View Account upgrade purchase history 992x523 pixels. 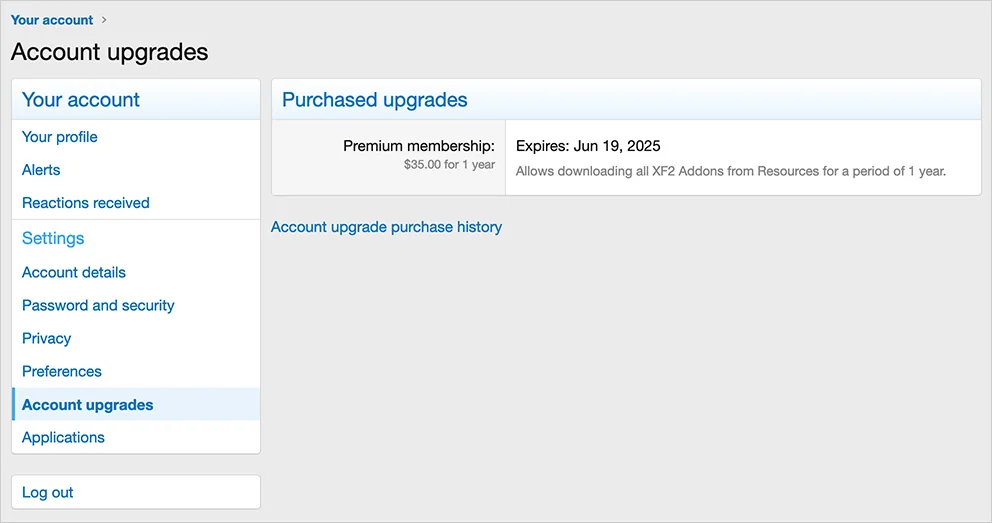click(x=386, y=227)
